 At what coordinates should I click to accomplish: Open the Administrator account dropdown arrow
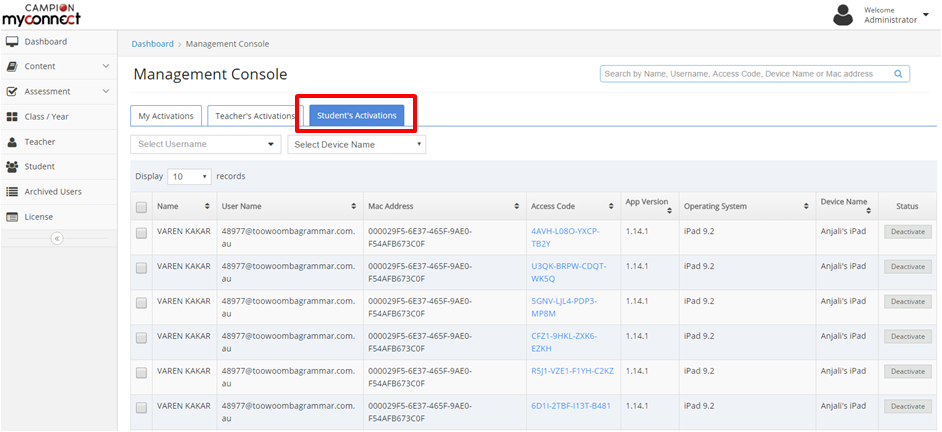tap(925, 14)
